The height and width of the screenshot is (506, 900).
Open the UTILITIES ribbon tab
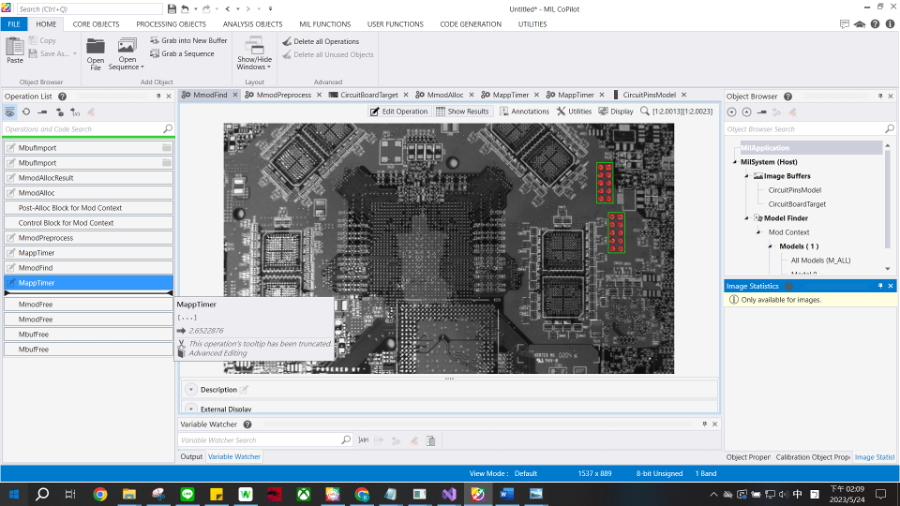[533, 24]
